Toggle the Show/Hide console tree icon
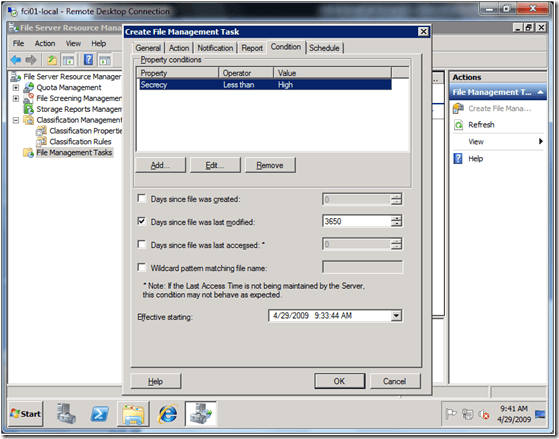The width and height of the screenshot is (559, 439). [x=68, y=60]
